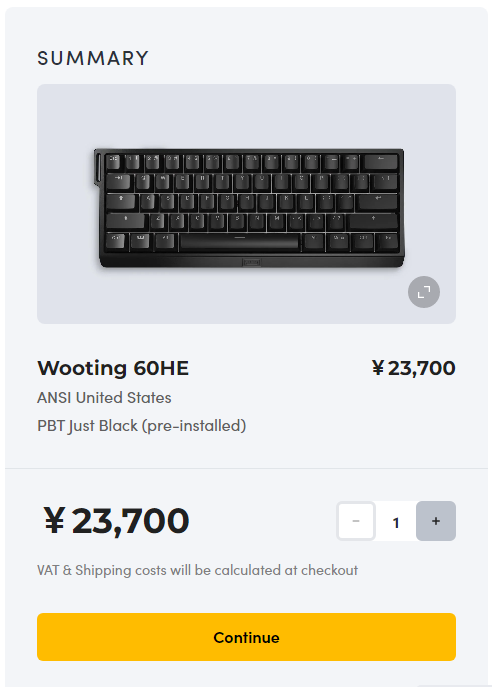492x687 pixels.
Task: Click the yellow Continue button
Action: (246, 637)
